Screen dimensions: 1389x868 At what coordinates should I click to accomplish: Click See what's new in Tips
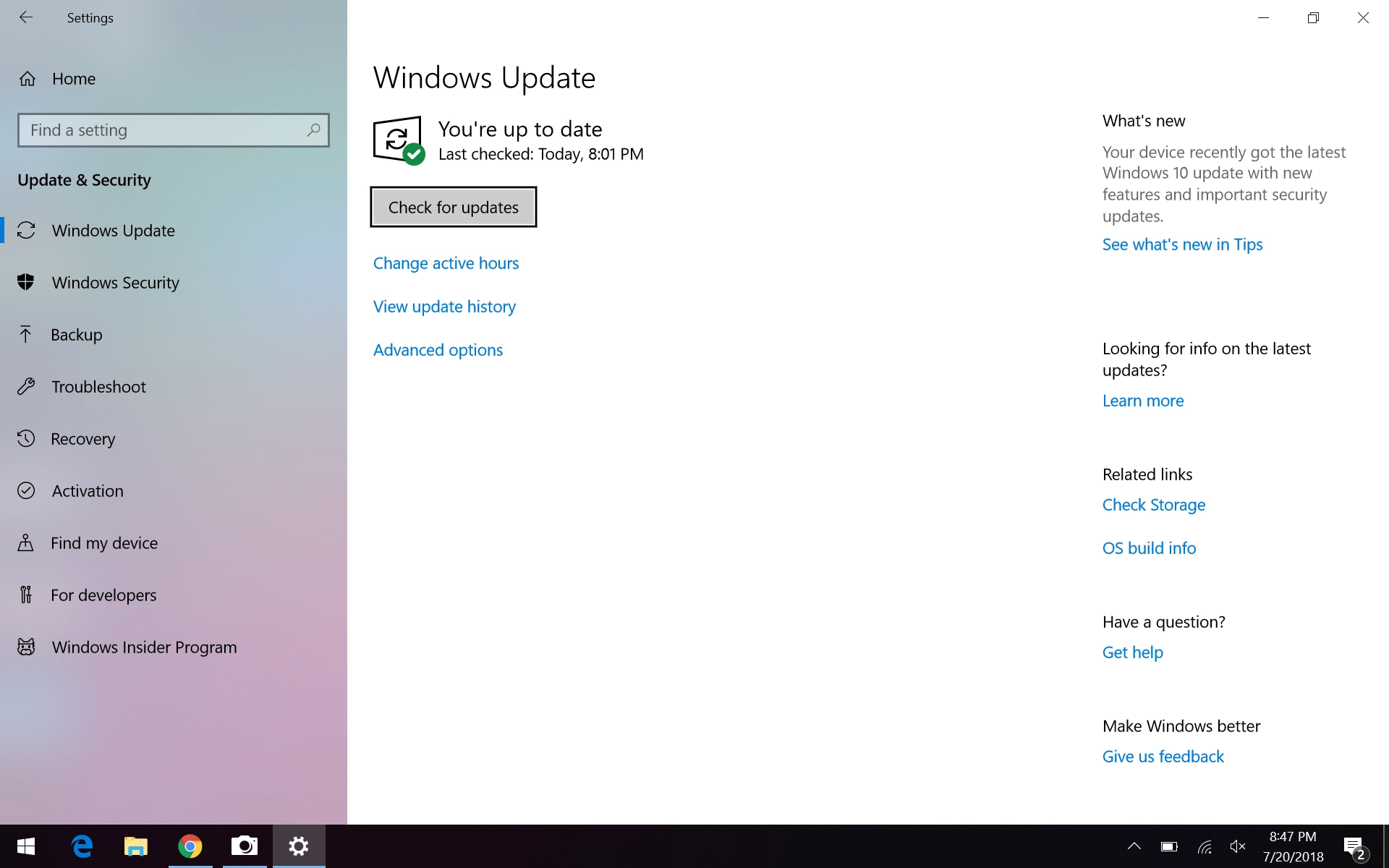click(x=1182, y=244)
